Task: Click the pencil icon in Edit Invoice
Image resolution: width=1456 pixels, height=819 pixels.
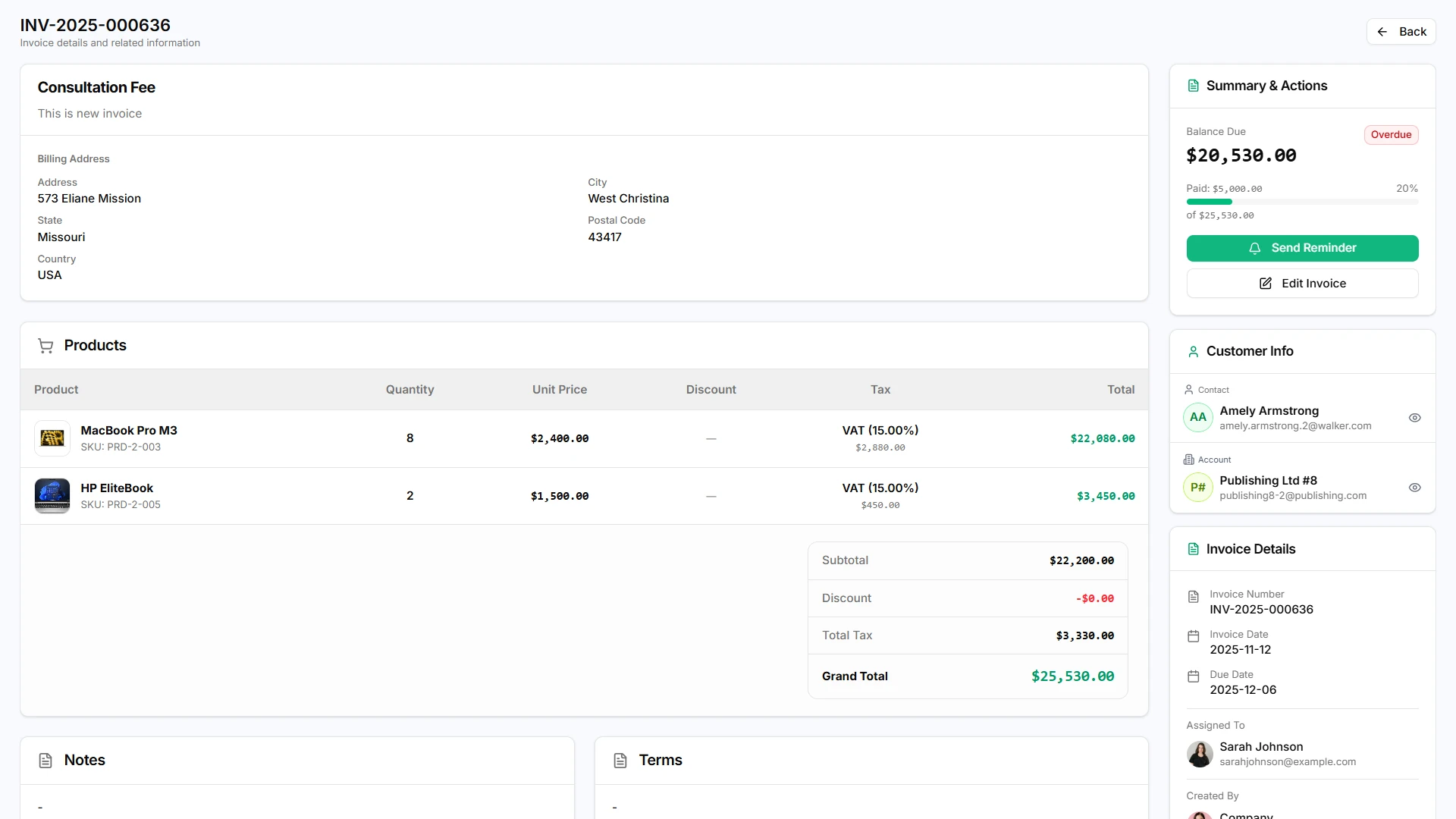Action: point(1266,284)
